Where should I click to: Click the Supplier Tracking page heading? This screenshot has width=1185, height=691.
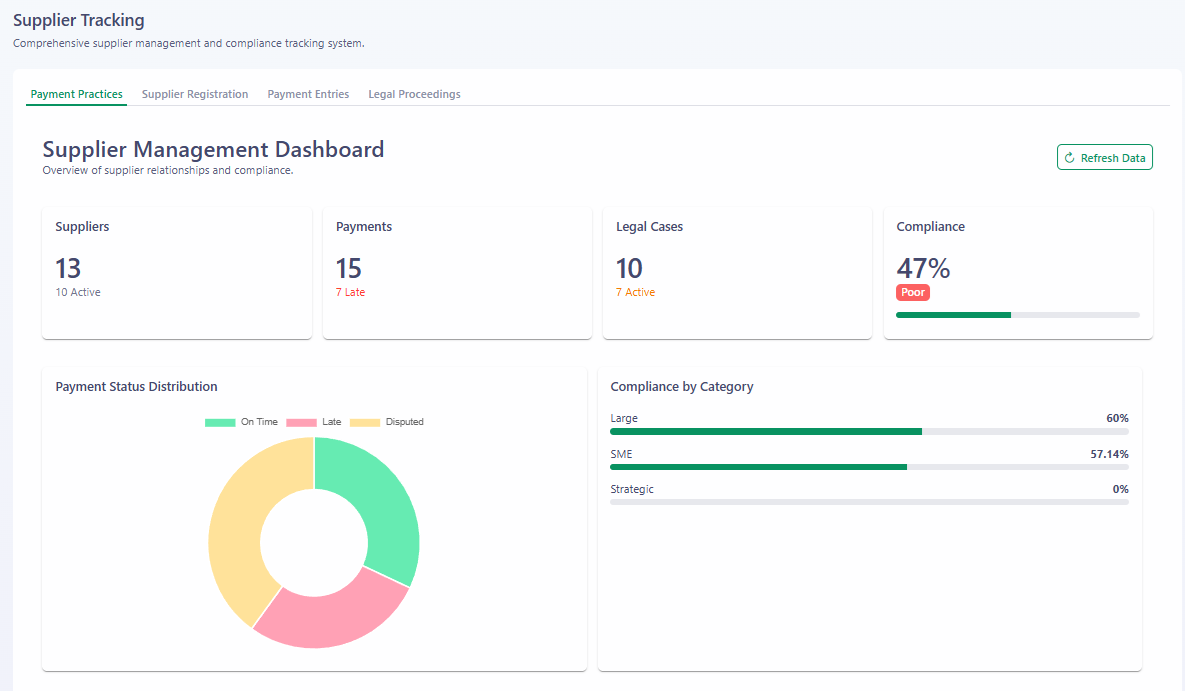(x=79, y=20)
